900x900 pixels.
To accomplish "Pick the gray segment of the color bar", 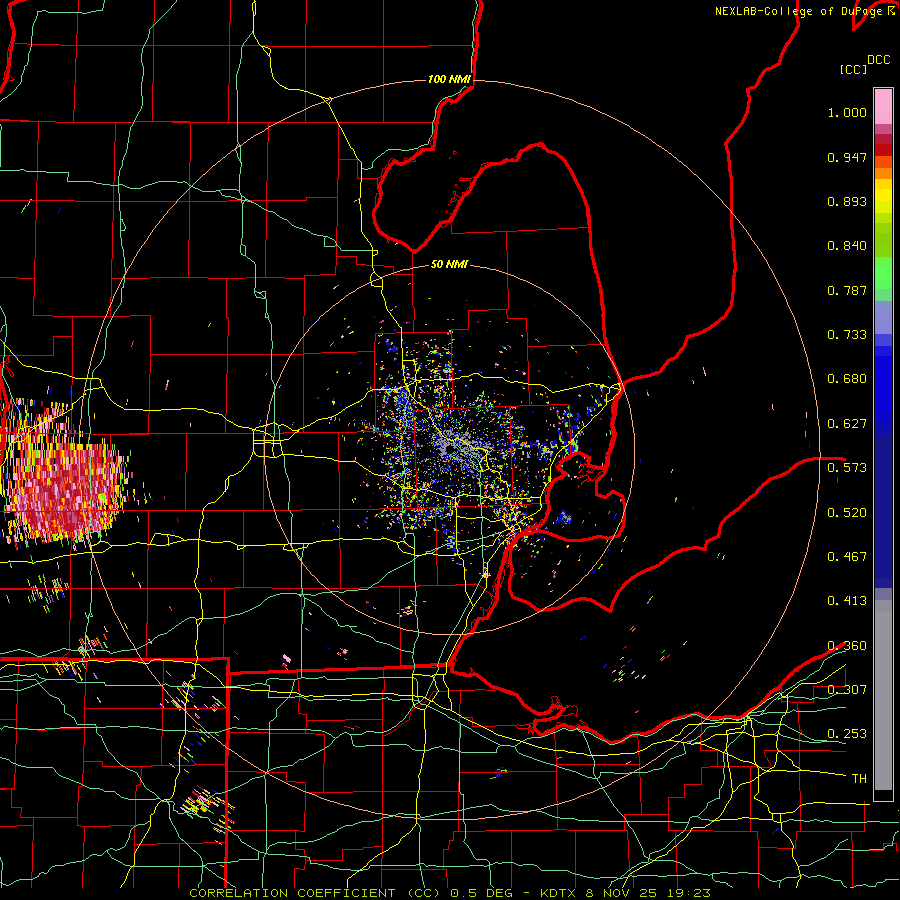I will 883,695.
